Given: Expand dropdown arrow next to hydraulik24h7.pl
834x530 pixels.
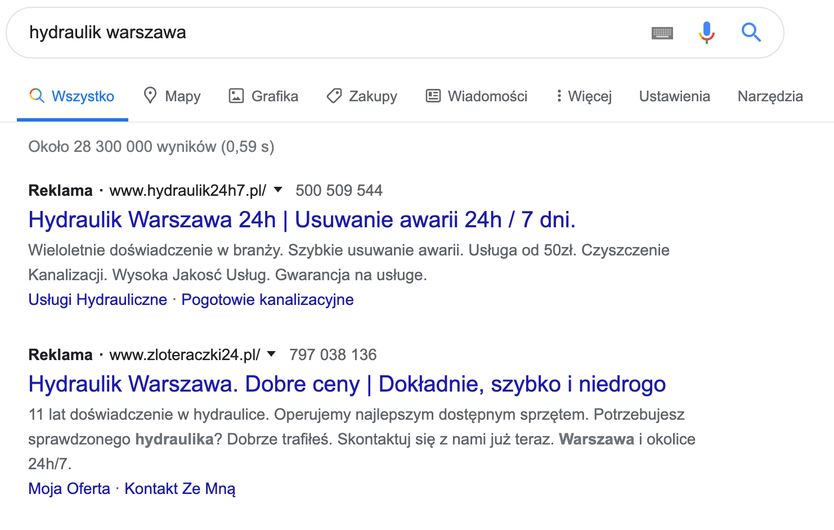Looking at the screenshot, I should [278, 189].
